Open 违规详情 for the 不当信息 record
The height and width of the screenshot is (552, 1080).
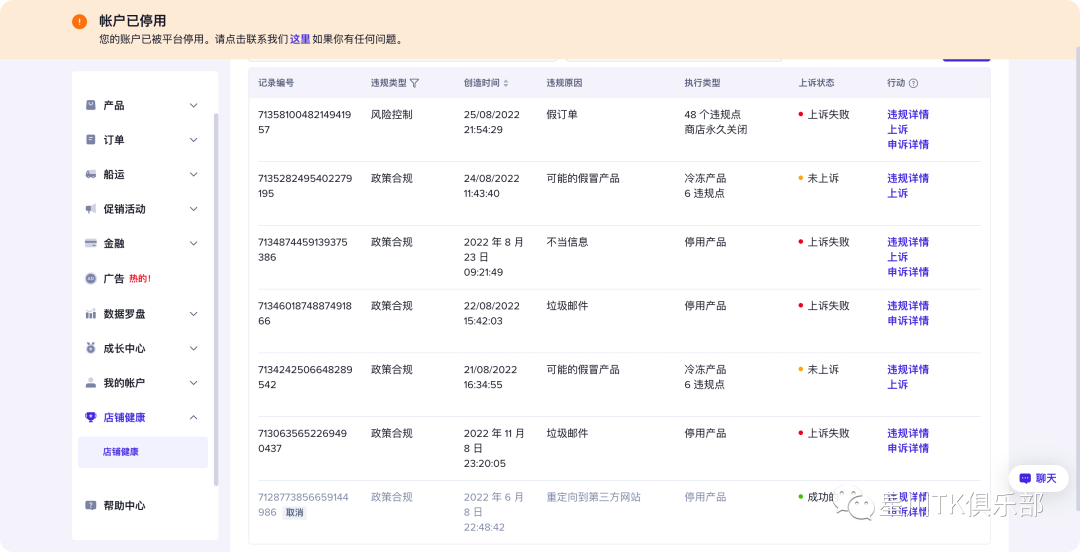tap(908, 242)
